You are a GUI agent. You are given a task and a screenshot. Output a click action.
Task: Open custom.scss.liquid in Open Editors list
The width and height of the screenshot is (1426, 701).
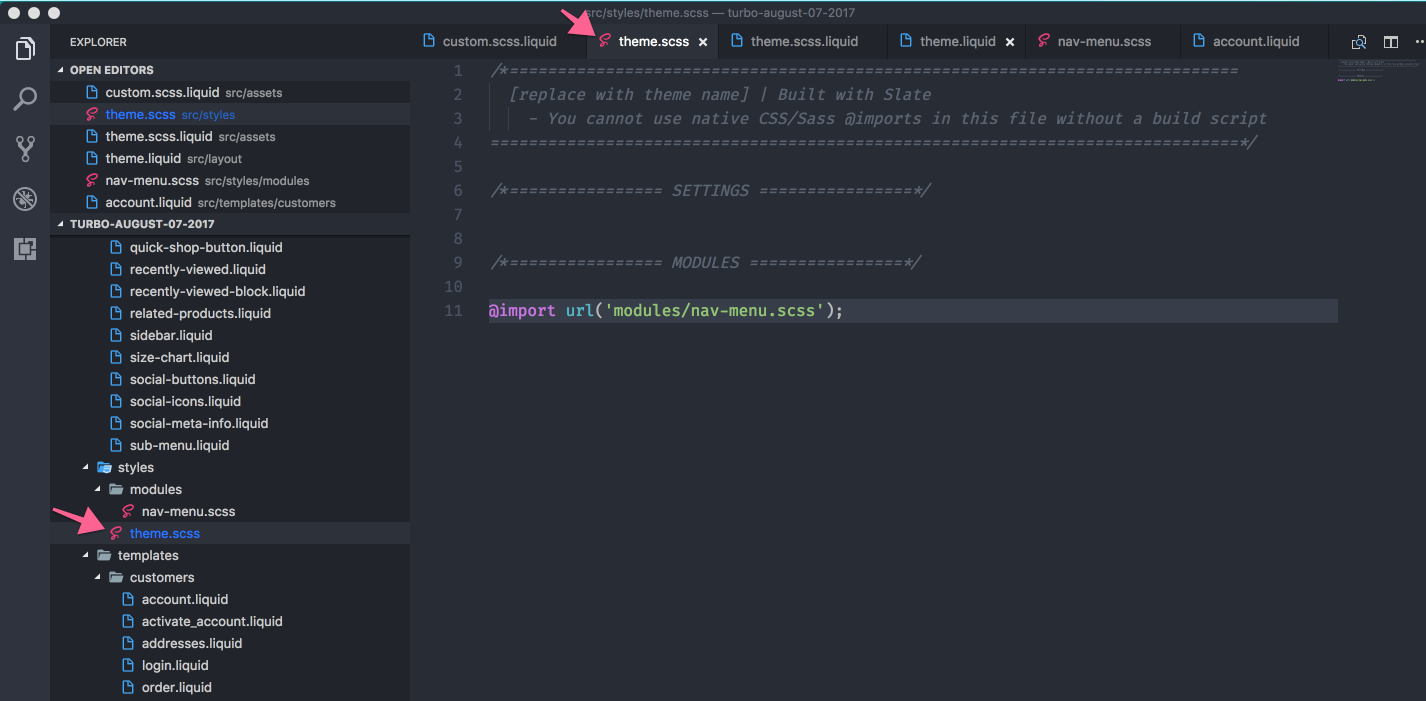[x=230, y=92]
